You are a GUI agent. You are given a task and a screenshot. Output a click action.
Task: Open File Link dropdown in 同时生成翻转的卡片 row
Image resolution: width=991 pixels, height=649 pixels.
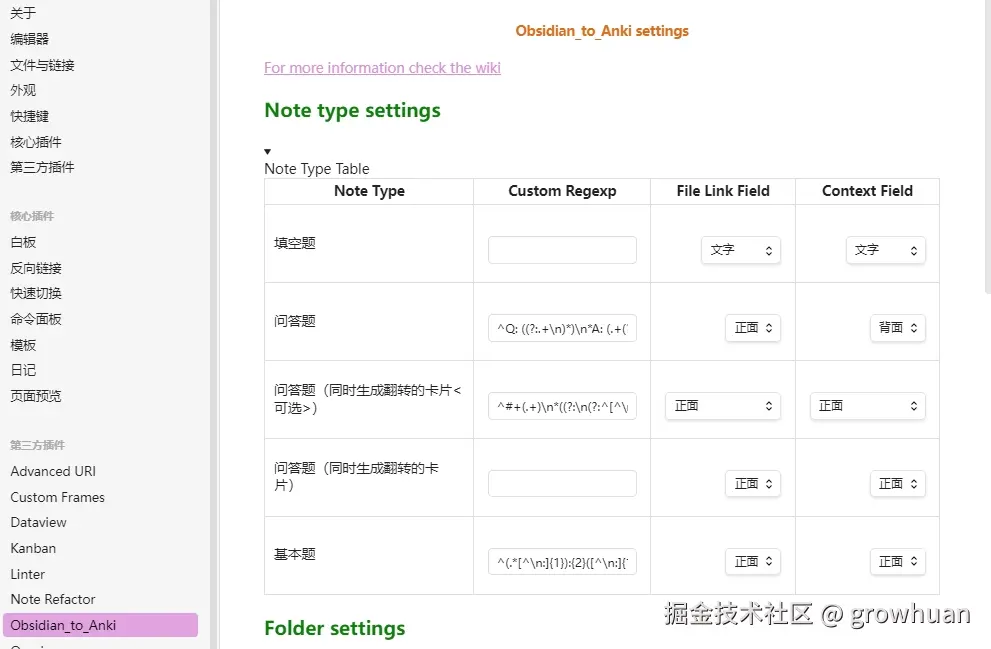click(x=753, y=484)
